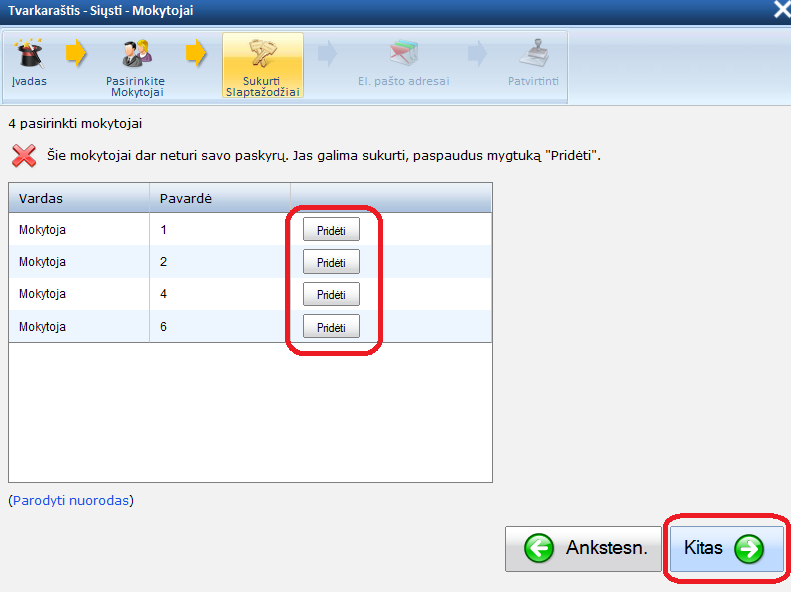Screen dimensions: 791x592
Task: Click the El. pašto adresai step
Action: tap(404, 65)
